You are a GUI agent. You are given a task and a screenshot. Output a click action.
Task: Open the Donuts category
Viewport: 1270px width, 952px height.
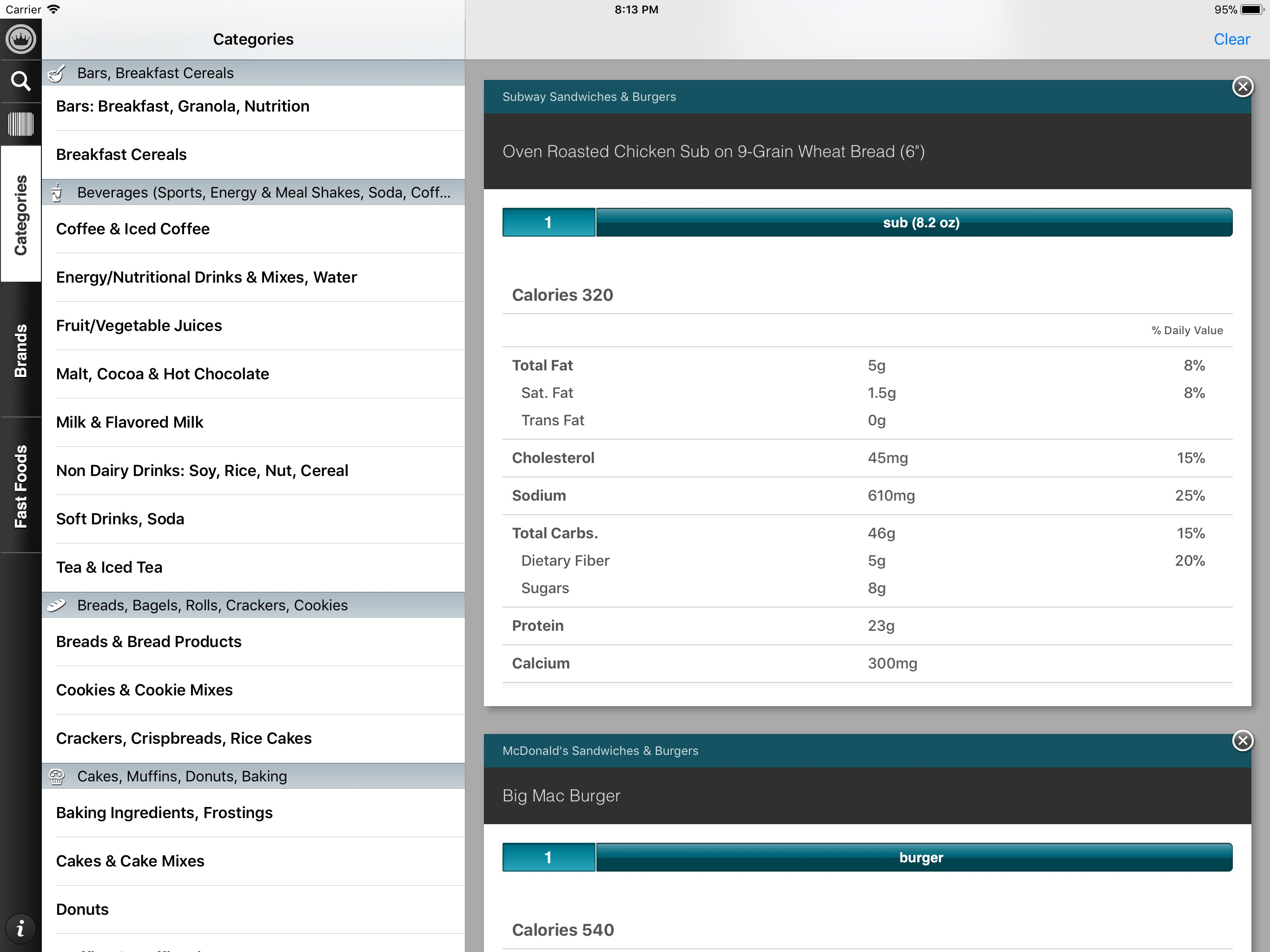click(253, 910)
